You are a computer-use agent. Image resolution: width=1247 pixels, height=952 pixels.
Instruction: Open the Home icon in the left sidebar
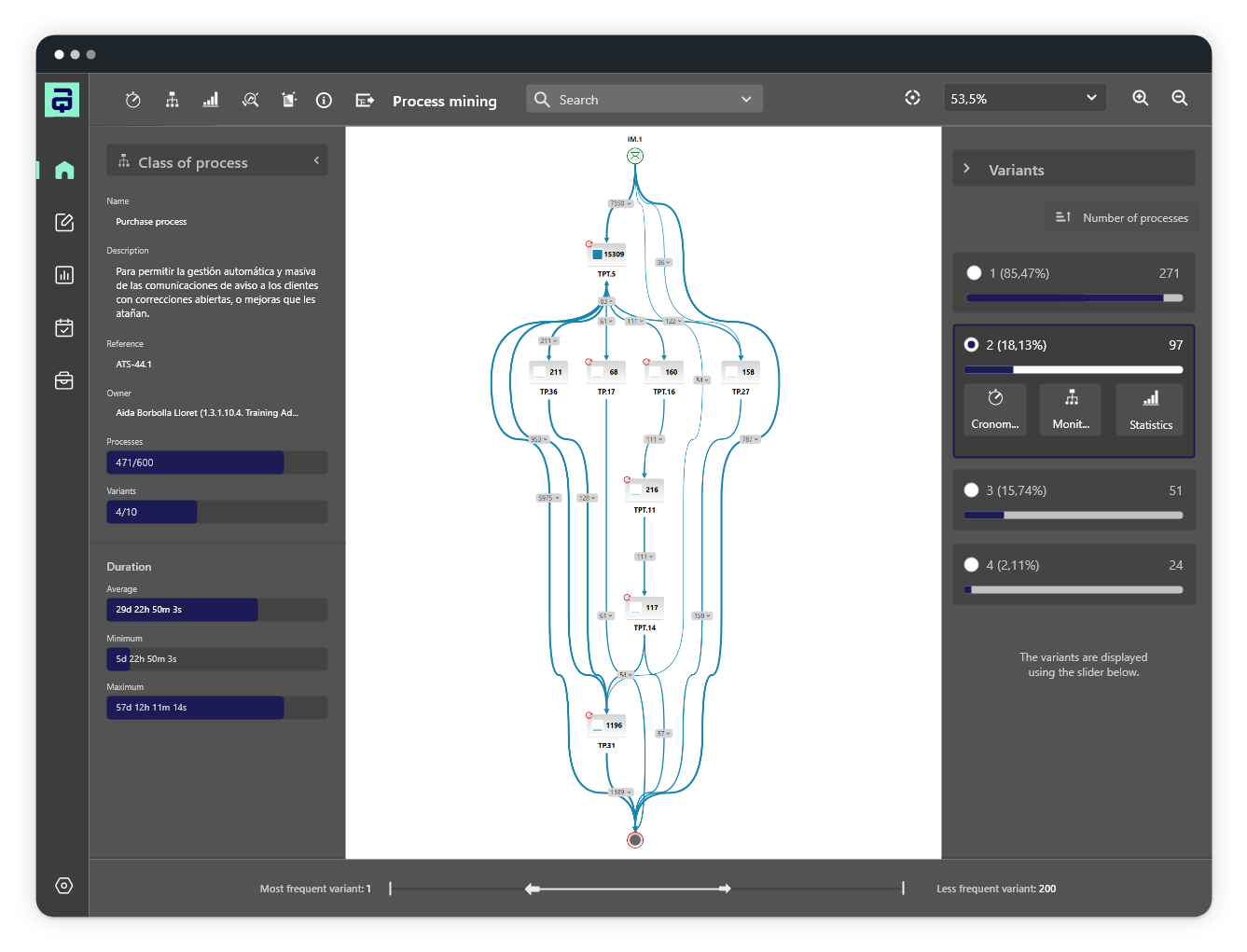(63, 170)
